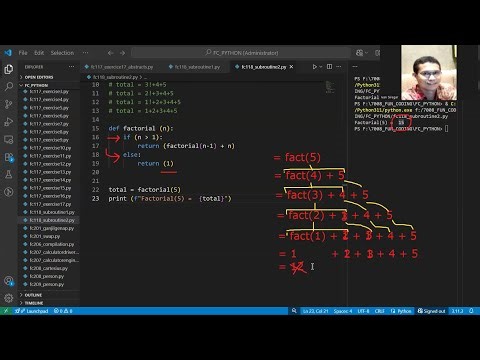Click Ln 23, Col 21 status
The width and height of the screenshot is (480, 360).
tap(315, 311)
